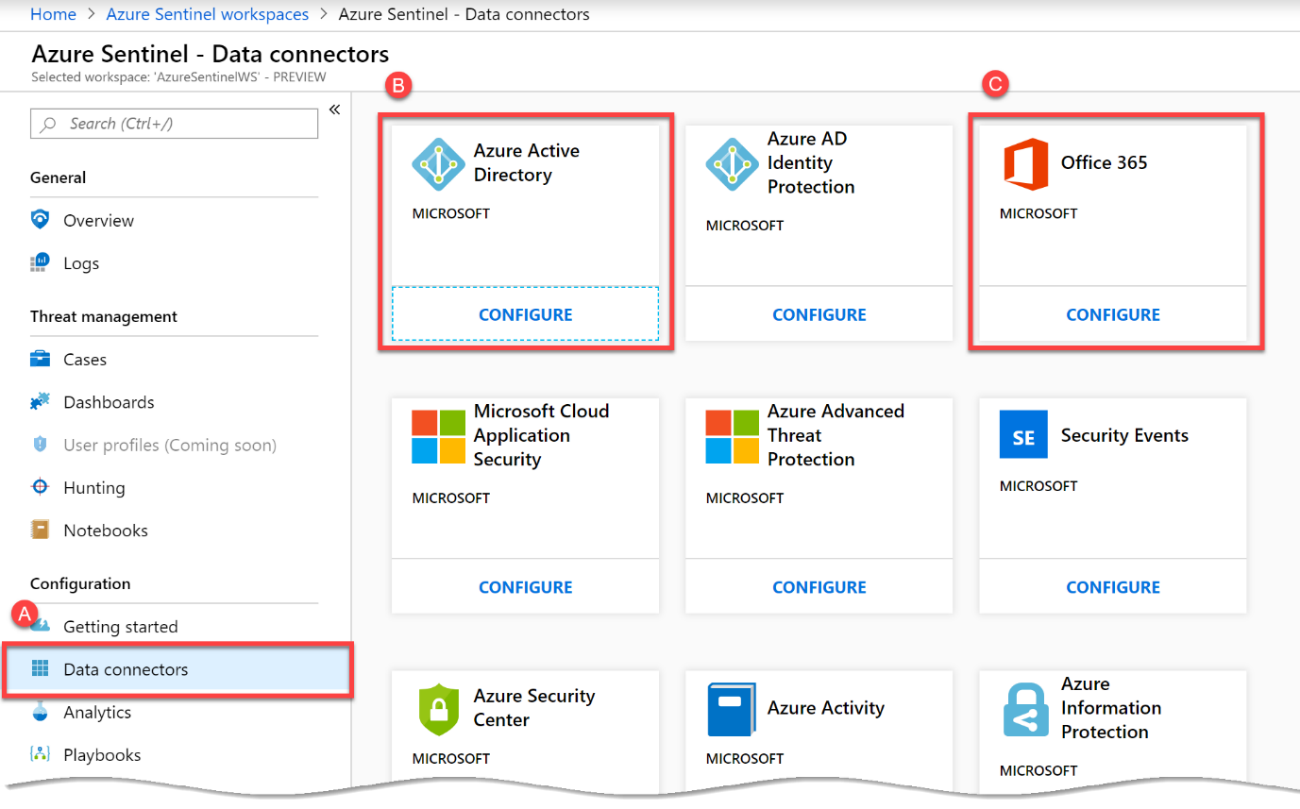Click the Azure Advanced Threat Protection logo
Screen dimensions: 1300x809
click(x=732, y=436)
